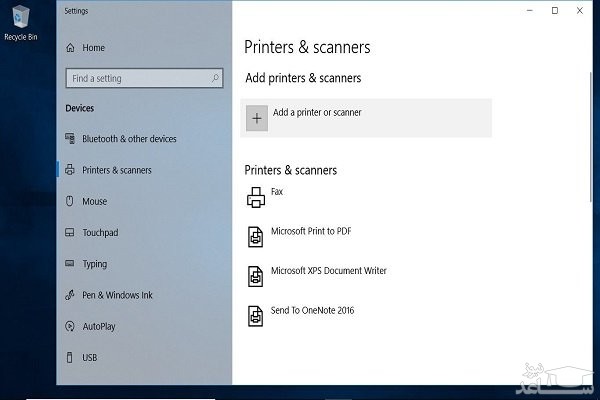
Task: Select the Fax printer icon
Action: tap(256, 198)
